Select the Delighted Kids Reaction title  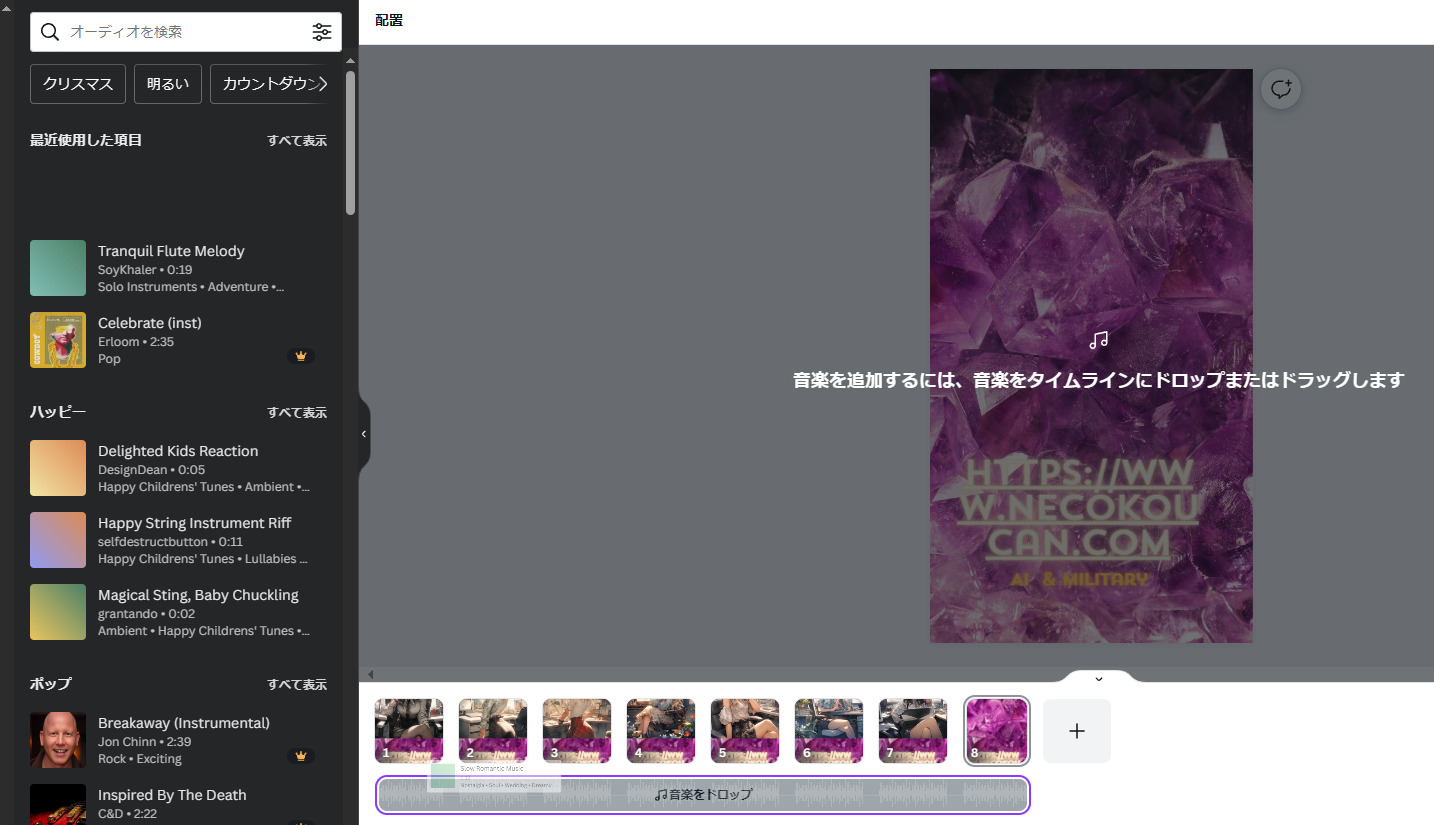(178, 451)
